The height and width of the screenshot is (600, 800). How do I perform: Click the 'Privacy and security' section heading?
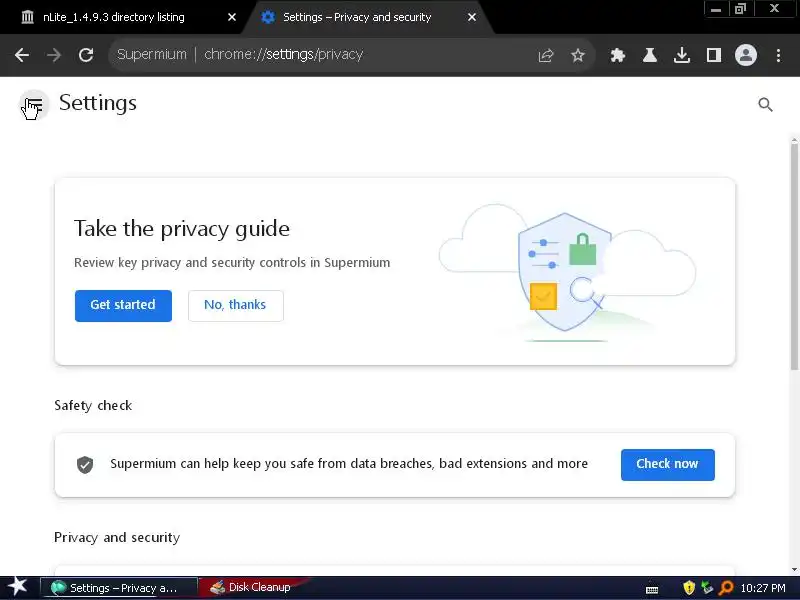click(x=117, y=538)
